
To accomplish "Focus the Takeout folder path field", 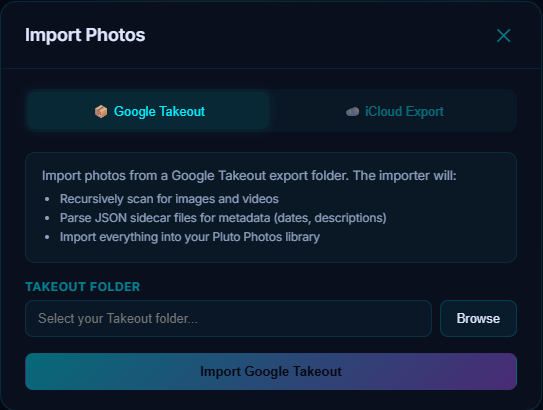I will [228, 318].
